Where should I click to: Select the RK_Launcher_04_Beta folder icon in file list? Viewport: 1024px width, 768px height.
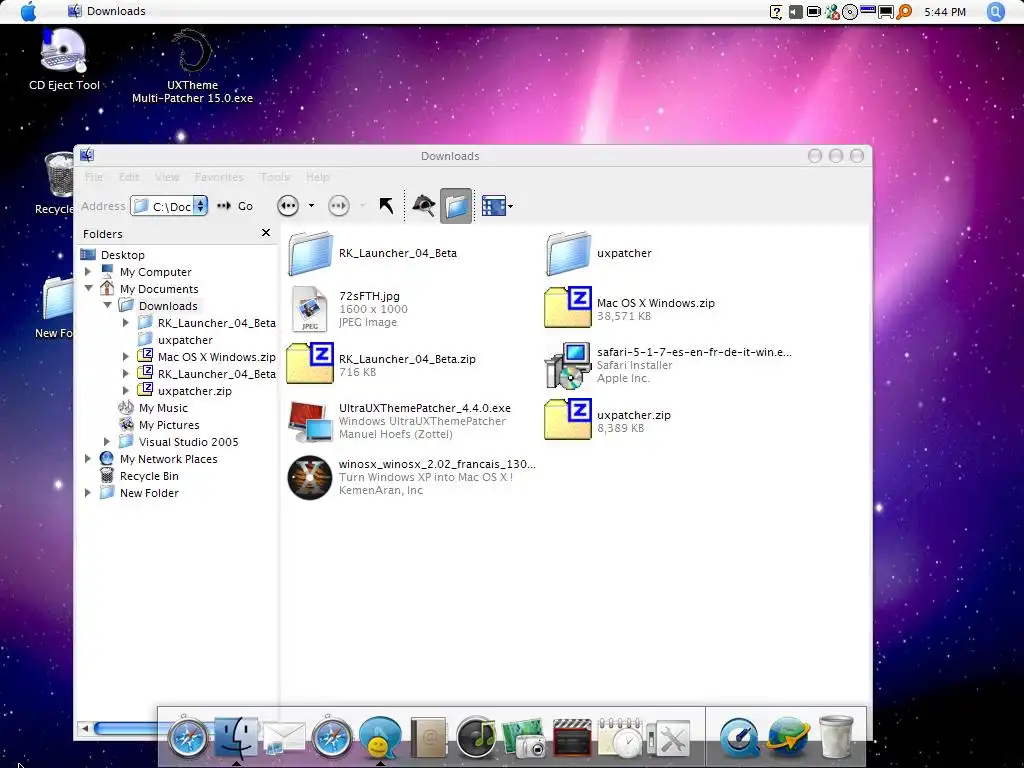tap(311, 253)
